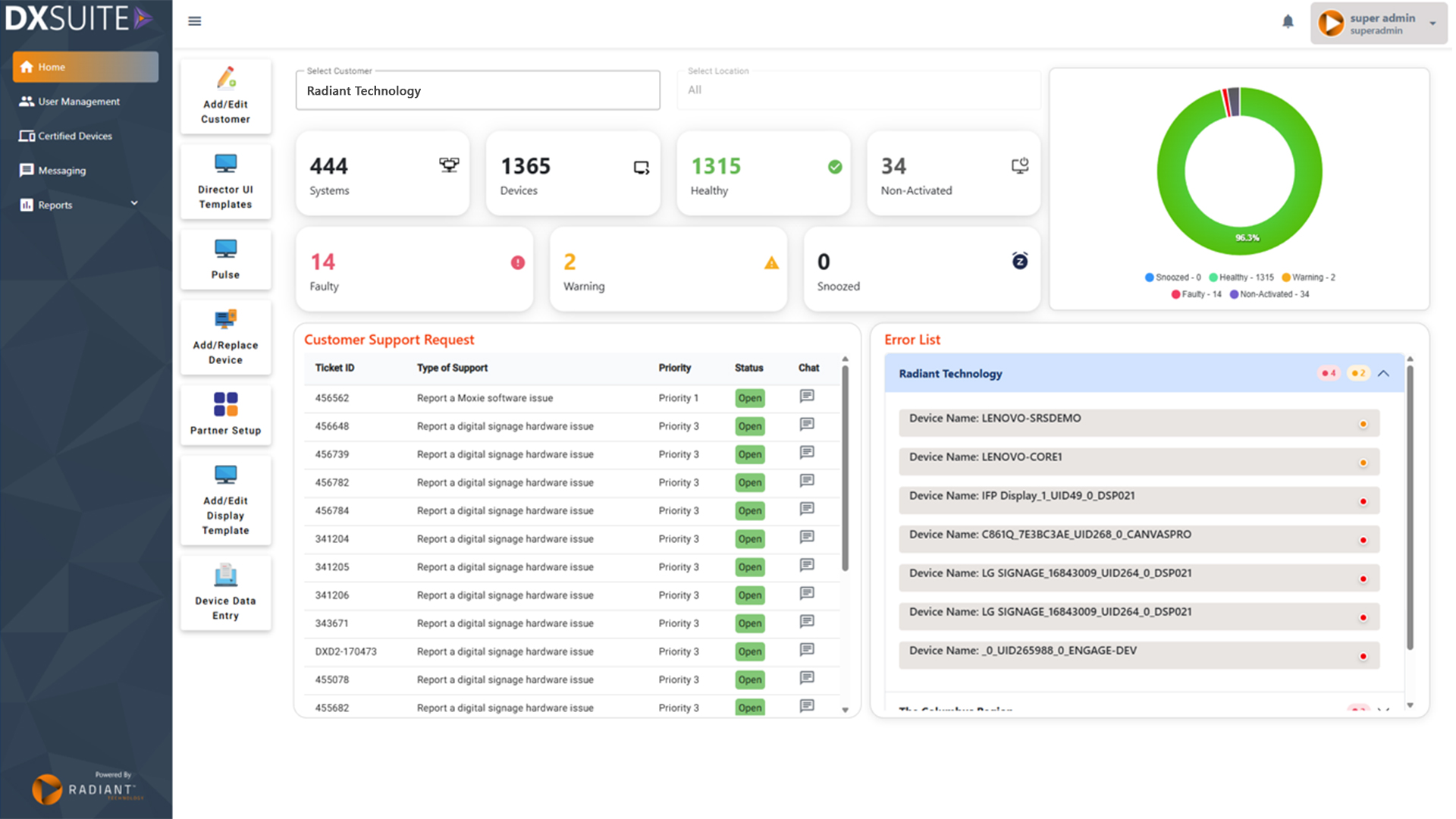Toggle the hamburger sidebar menu icon
The width and height of the screenshot is (1456, 819).
tap(195, 21)
